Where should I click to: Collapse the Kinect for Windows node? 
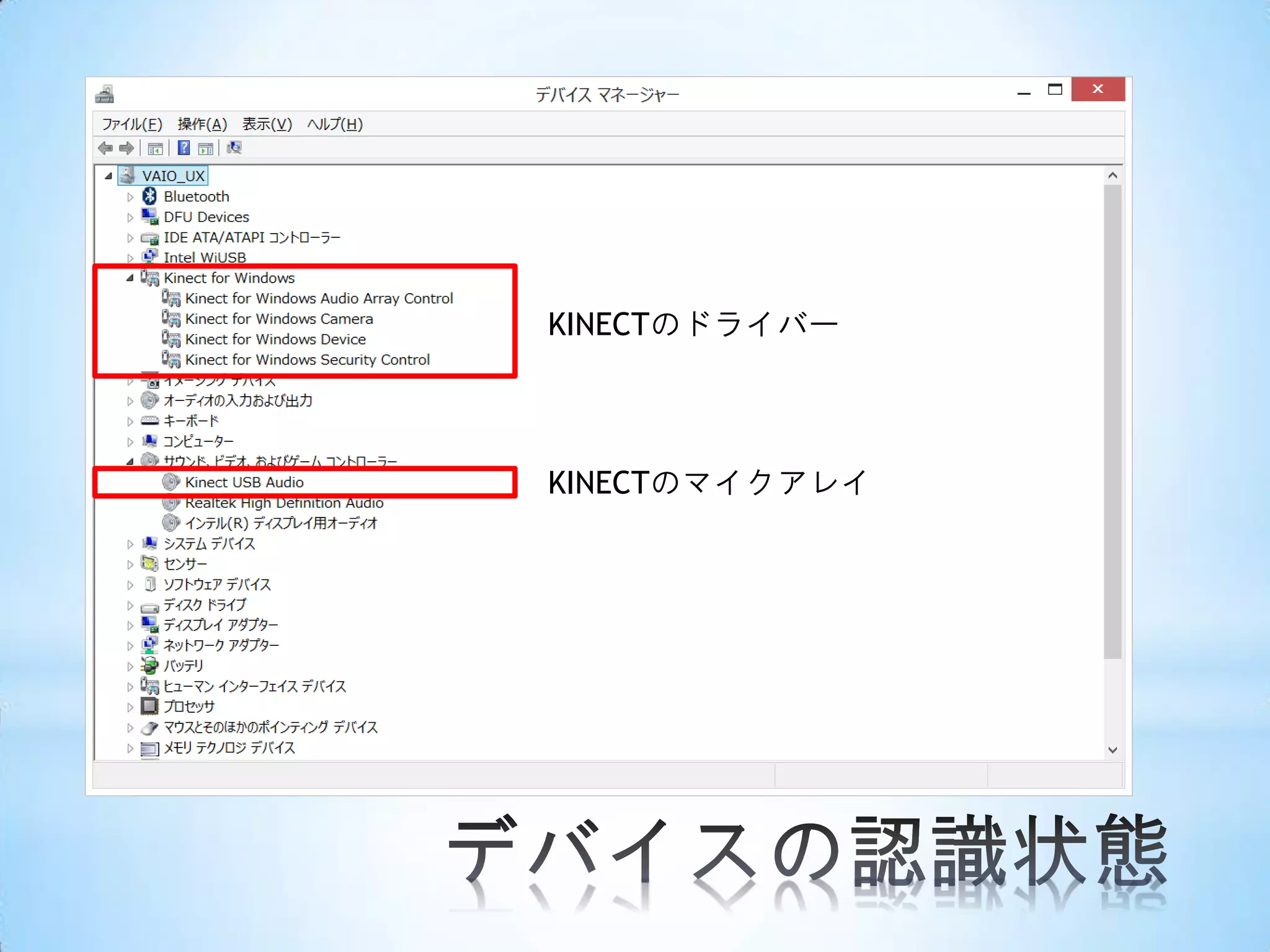130,278
